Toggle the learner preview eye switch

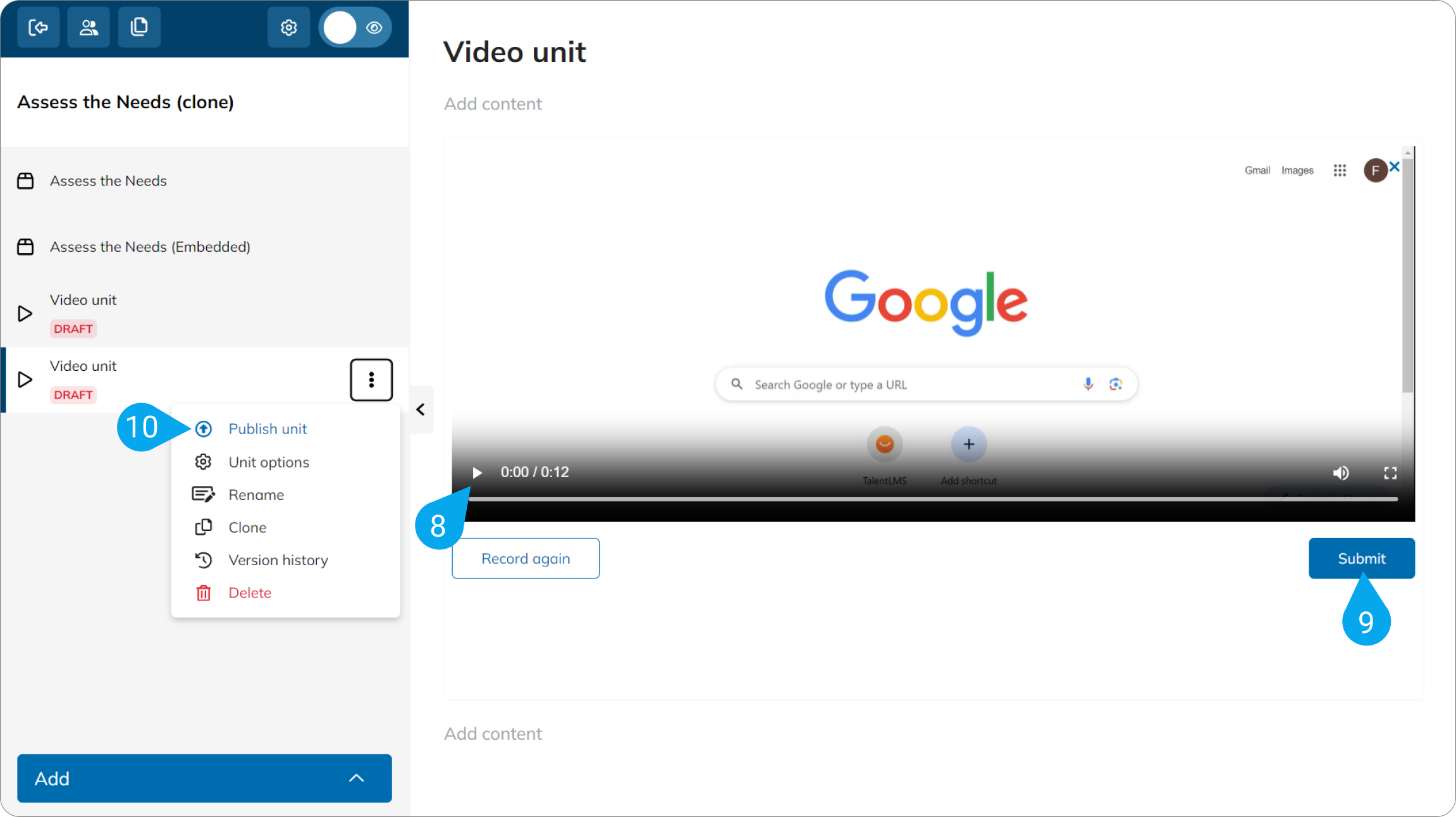pyautogui.click(x=355, y=27)
